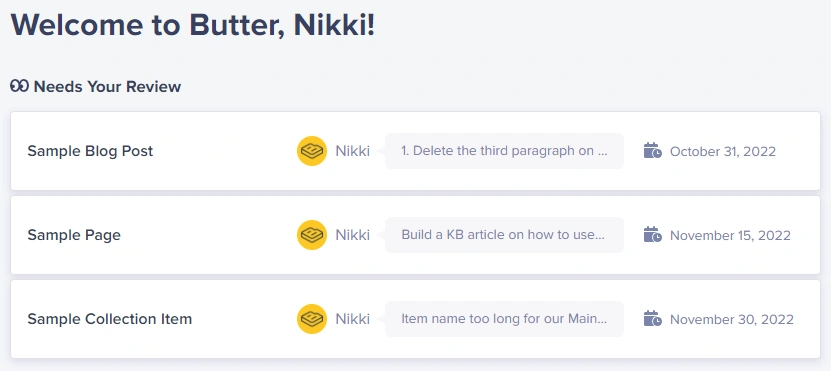Click the Nikki name on Sample Blog Post row
The height and width of the screenshot is (371, 831).
pos(352,151)
